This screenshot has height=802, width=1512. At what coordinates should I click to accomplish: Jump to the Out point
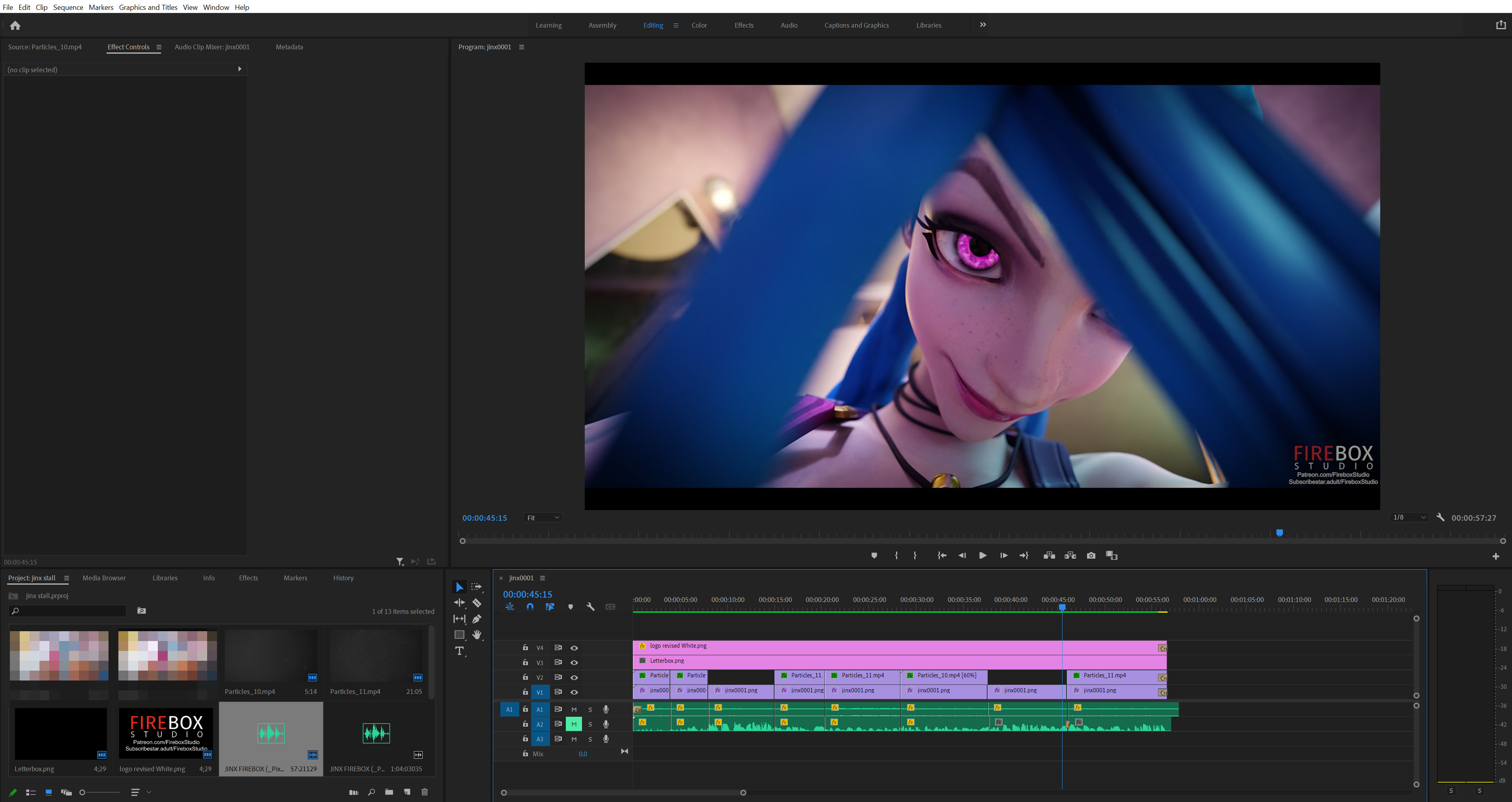click(x=1024, y=555)
